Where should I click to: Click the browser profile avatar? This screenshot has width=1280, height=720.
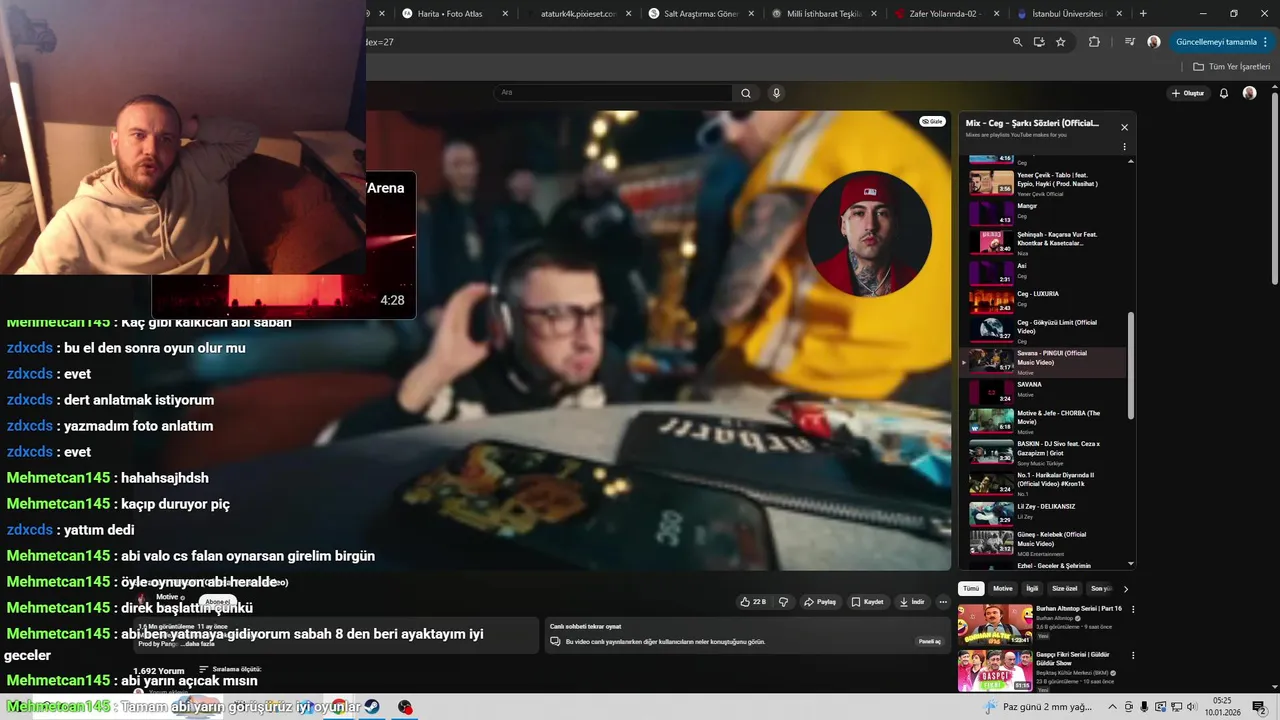tap(1154, 42)
